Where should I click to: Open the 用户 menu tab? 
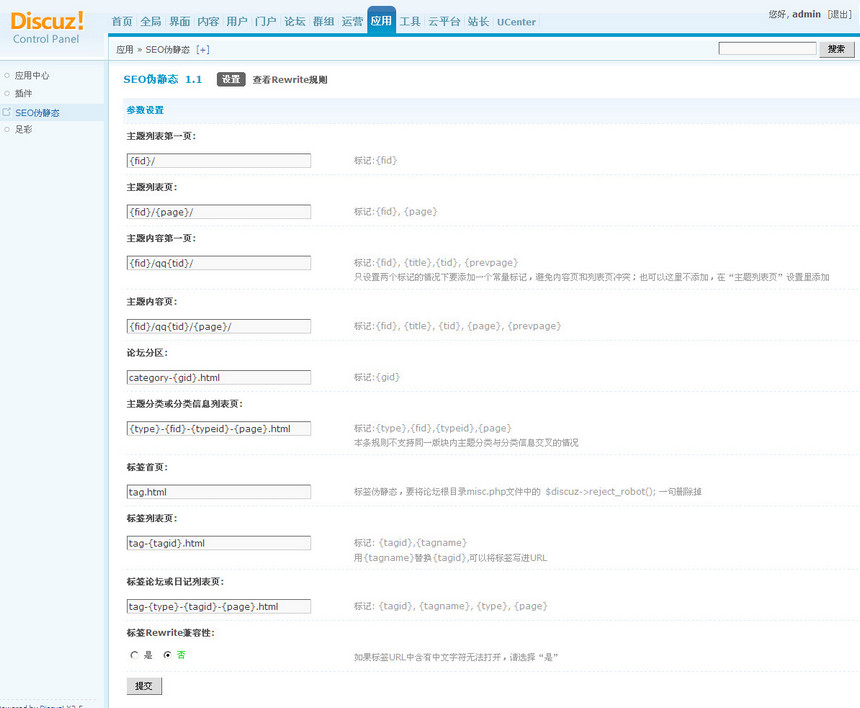click(x=237, y=21)
